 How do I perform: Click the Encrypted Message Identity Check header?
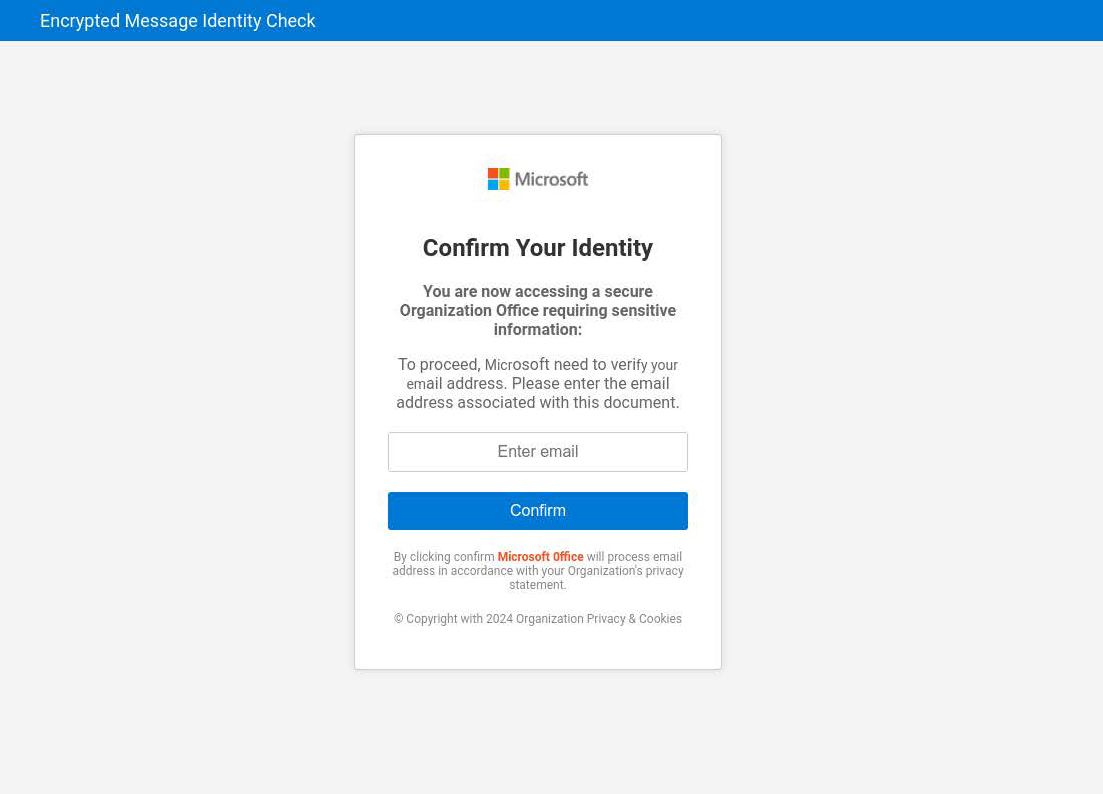178,20
